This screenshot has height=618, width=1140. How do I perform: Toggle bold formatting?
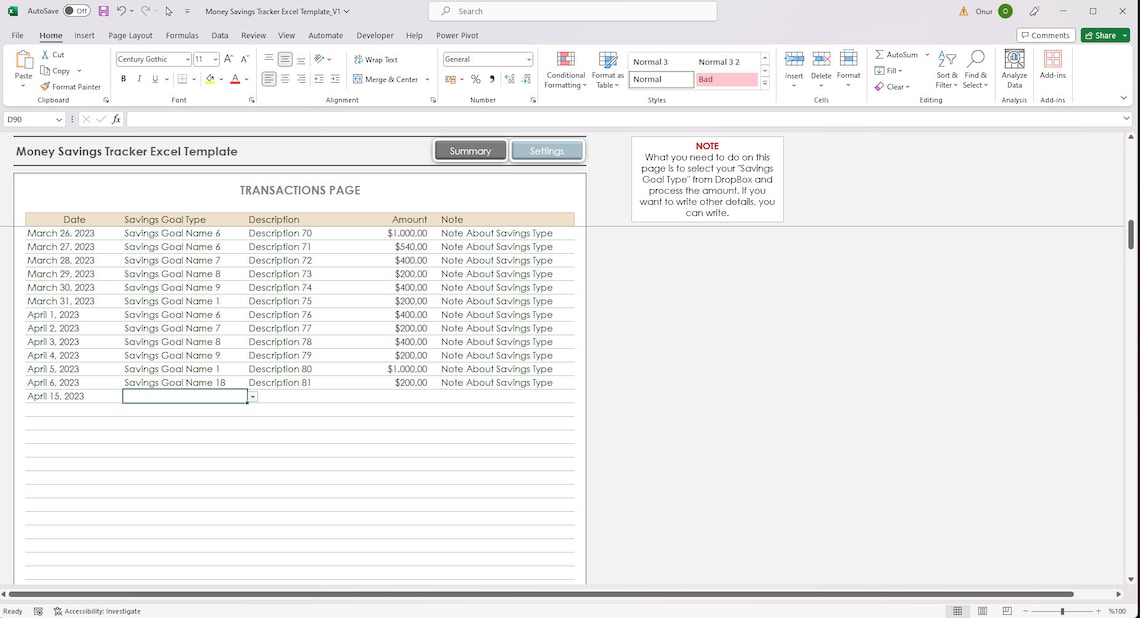(x=123, y=78)
